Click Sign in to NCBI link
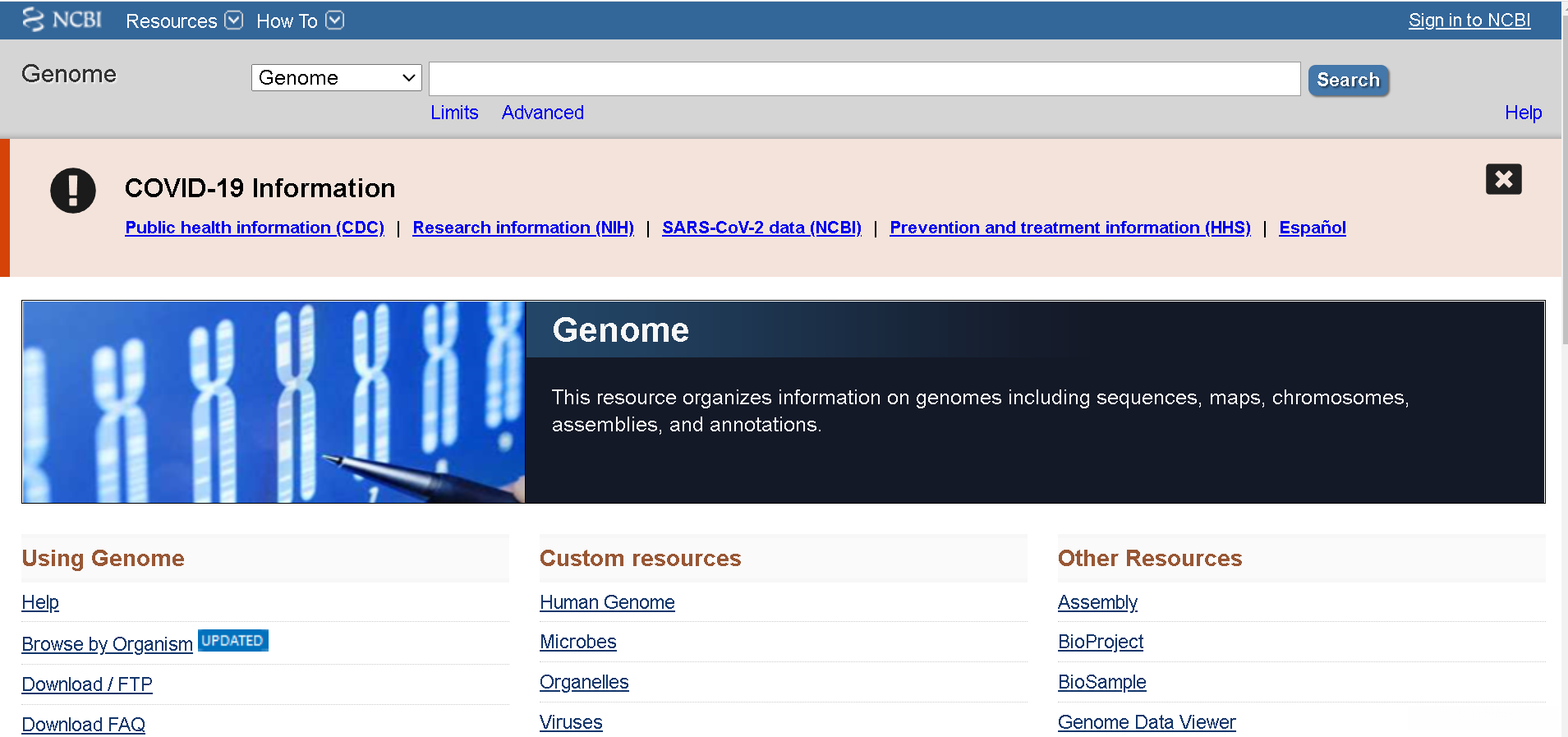The width and height of the screenshot is (1568, 737). pyautogui.click(x=1469, y=21)
